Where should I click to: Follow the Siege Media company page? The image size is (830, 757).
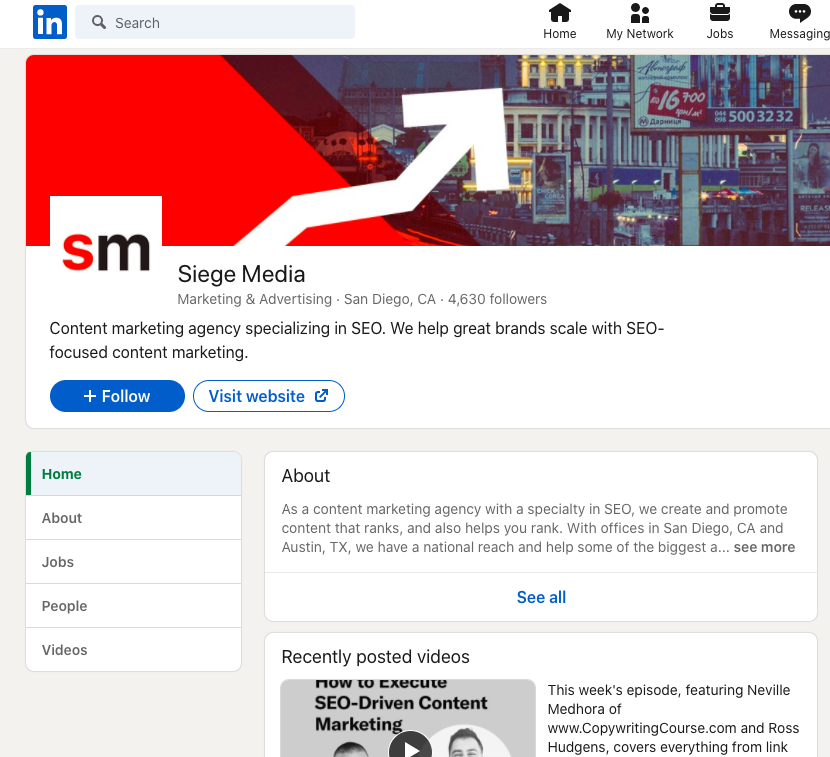click(x=116, y=396)
